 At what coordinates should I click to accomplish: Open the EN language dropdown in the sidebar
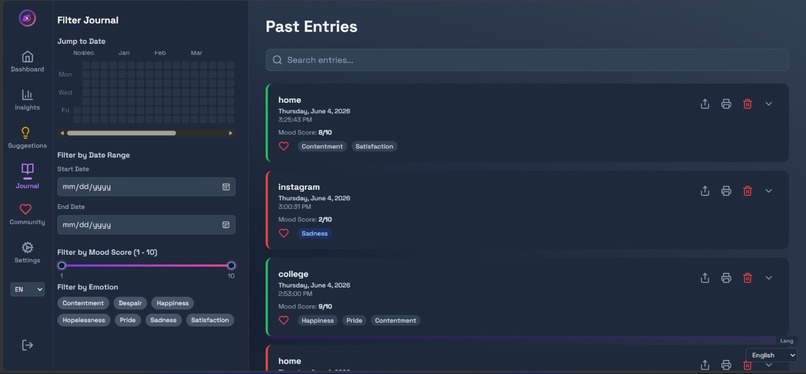[x=27, y=289]
